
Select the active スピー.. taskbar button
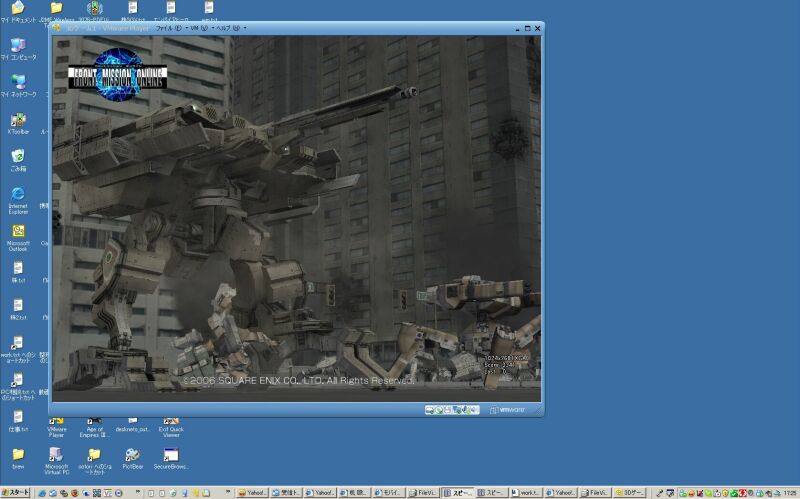[458, 493]
